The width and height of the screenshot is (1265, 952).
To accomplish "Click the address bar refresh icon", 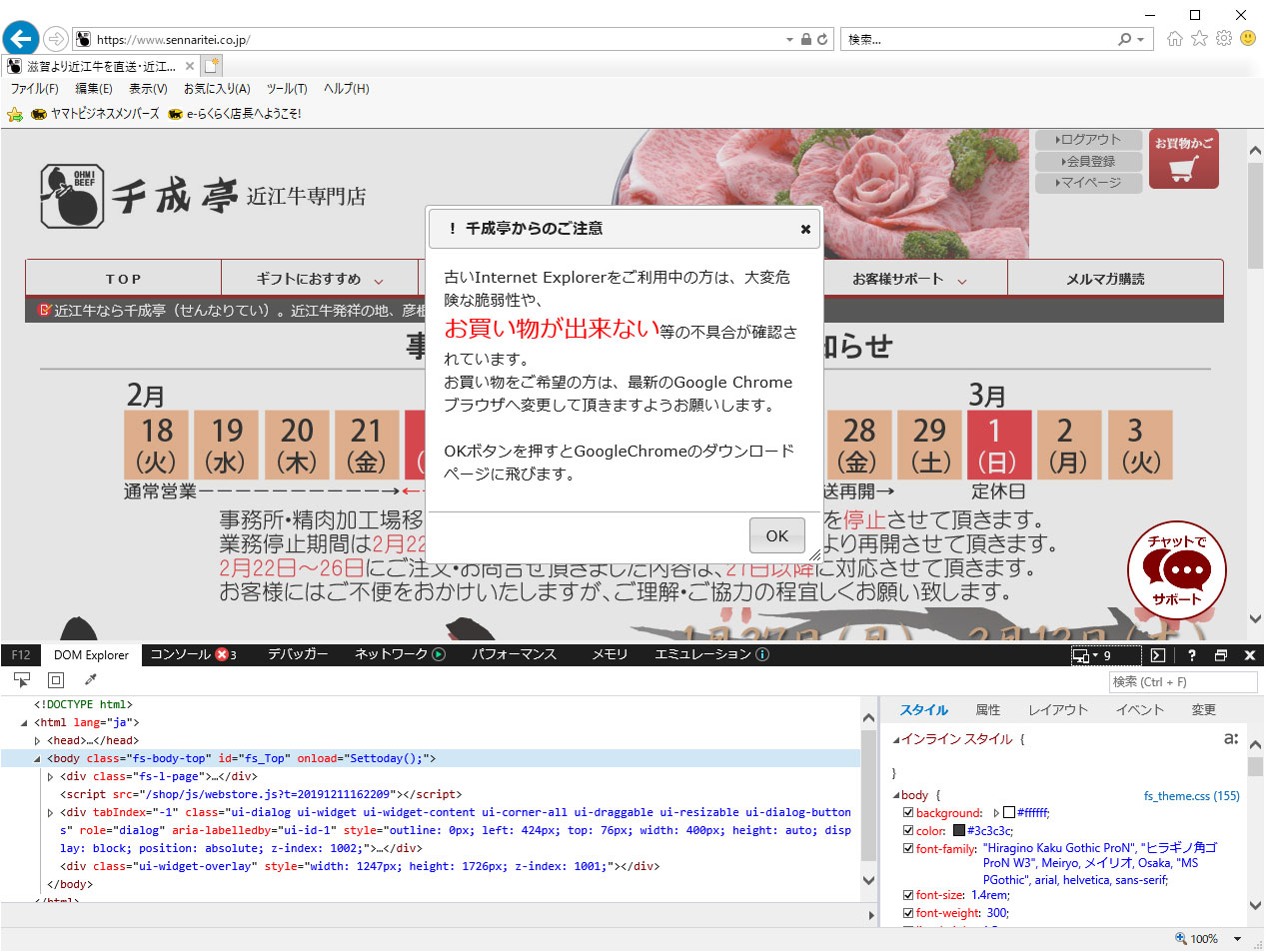I will point(822,39).
